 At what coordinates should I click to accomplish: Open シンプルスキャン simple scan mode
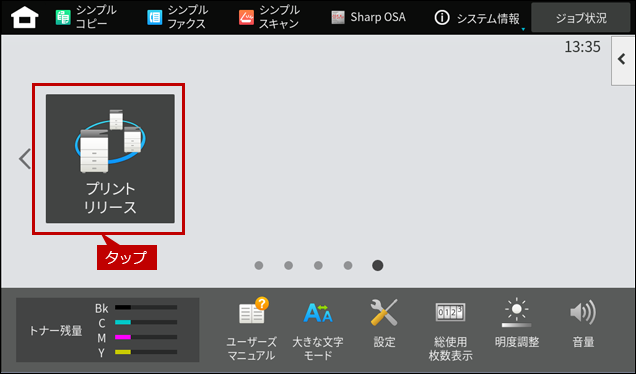[269, 17]
